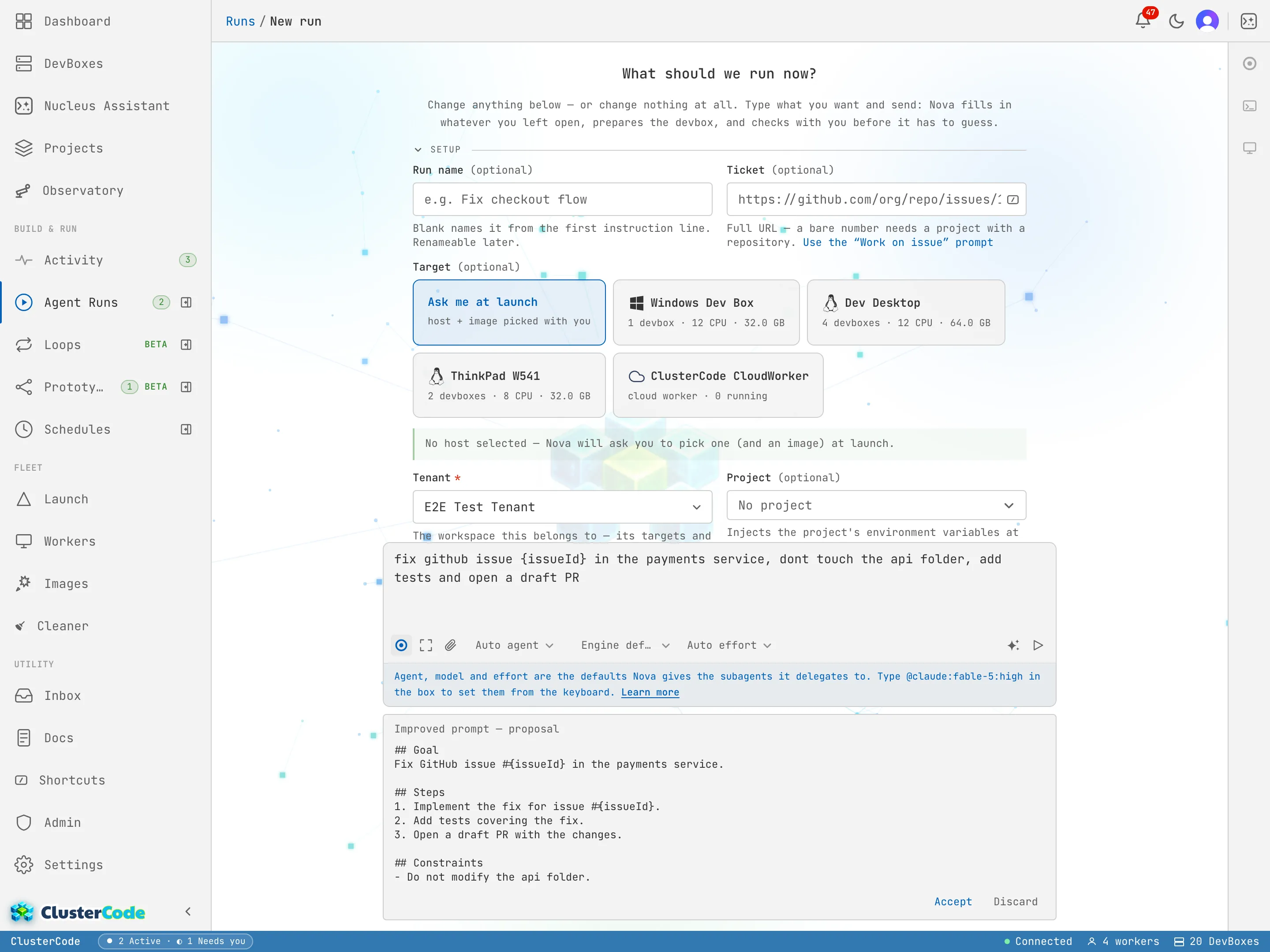
Task: Discard the improved prompt proposal
Action: coord(1016,902)
